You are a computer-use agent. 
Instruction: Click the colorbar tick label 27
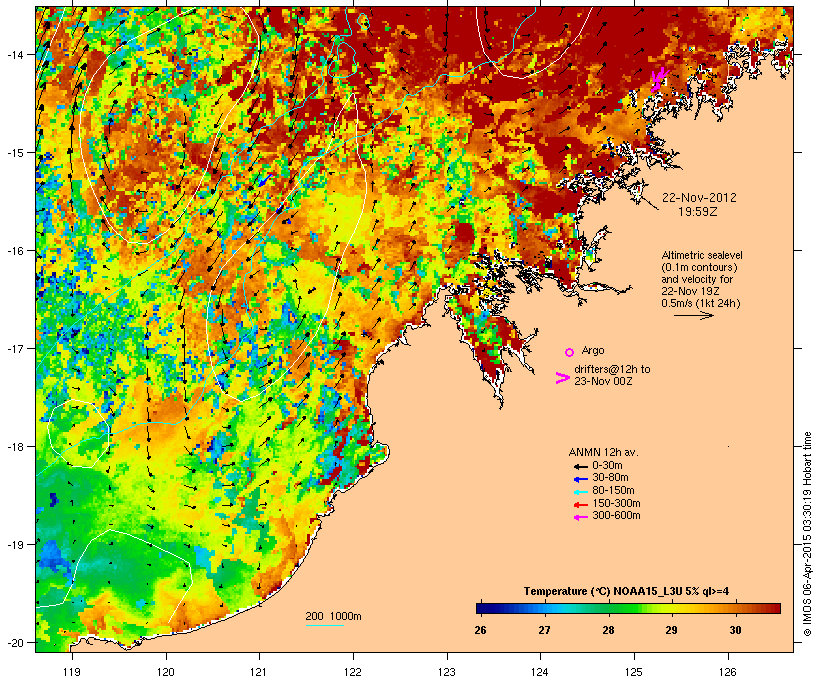[544, 630]
